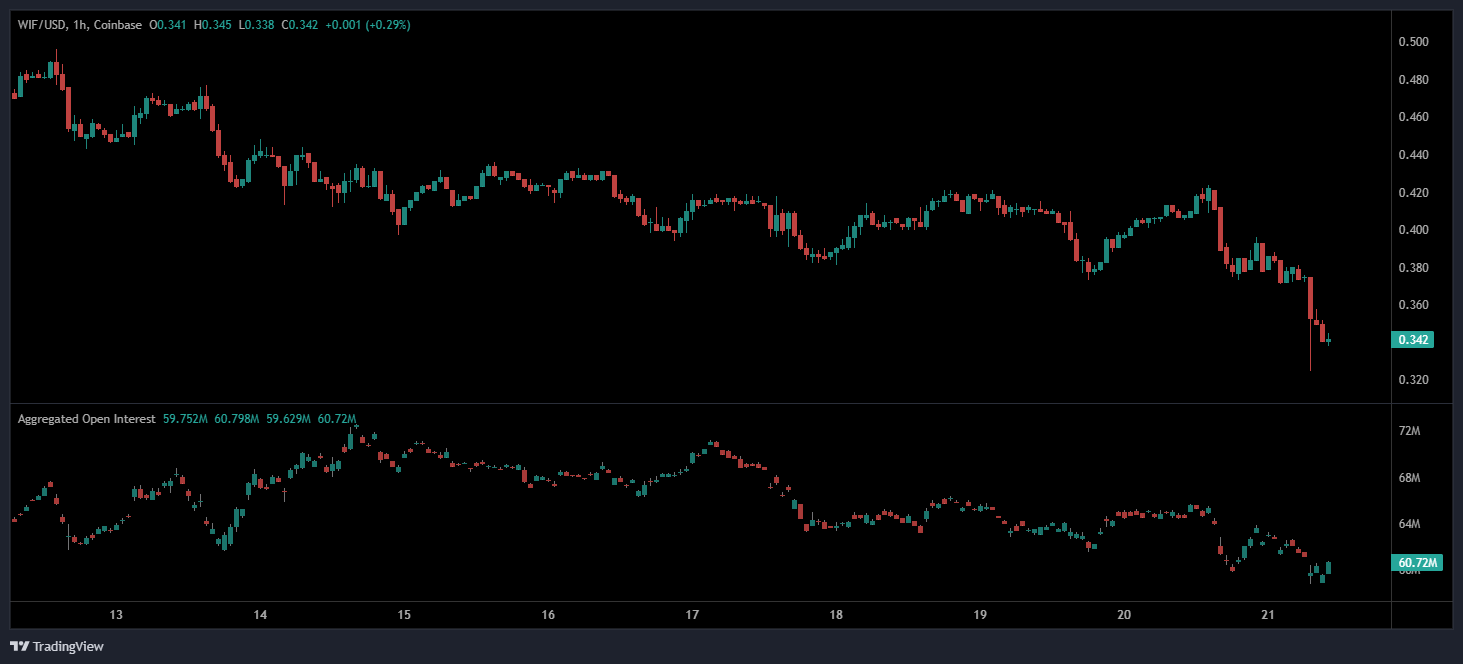Click date 17 on the time axis
The height and width of the screenshot is (664, 1463).
[692, 614]
